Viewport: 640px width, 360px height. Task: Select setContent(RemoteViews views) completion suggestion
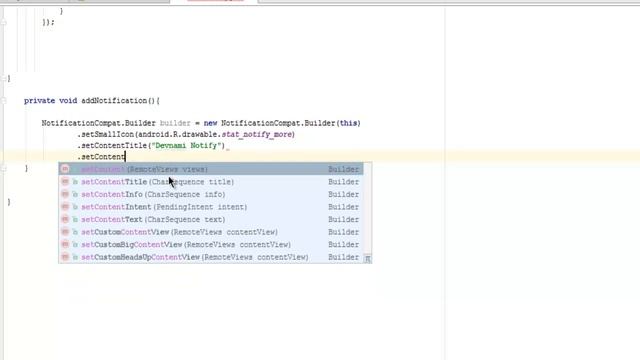point(211,169)
